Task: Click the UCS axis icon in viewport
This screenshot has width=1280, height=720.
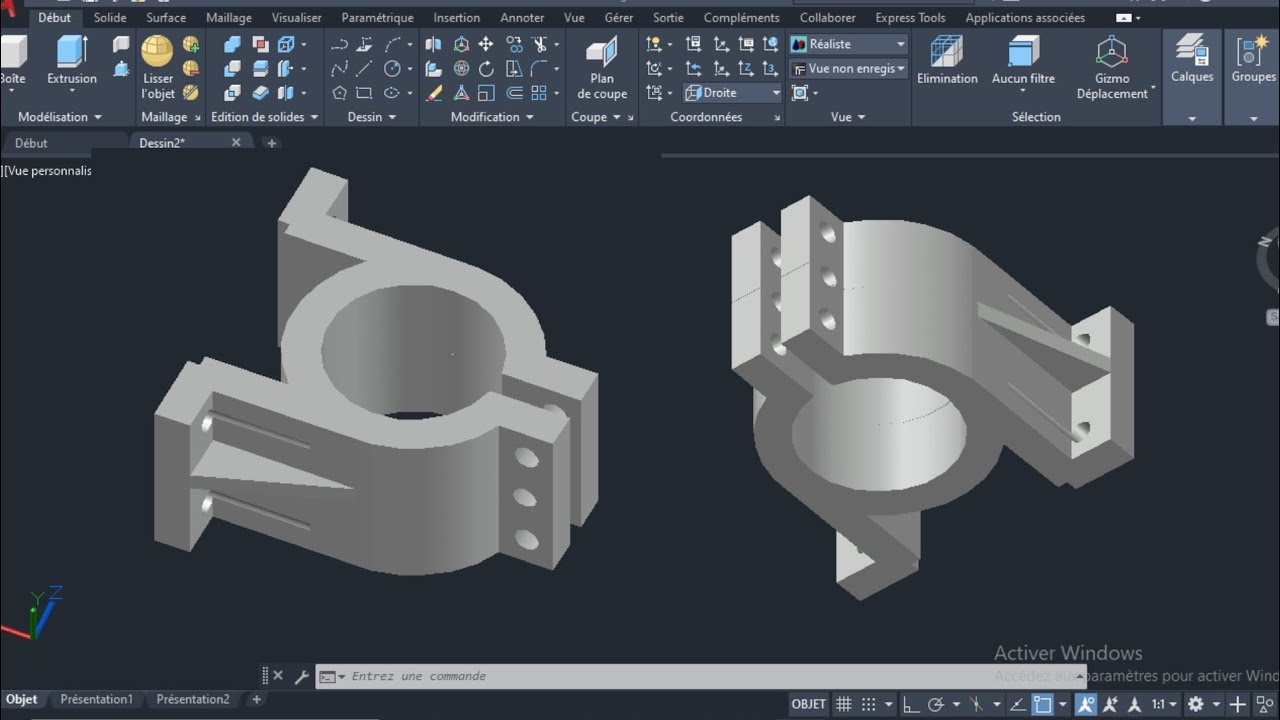Action: tap(32, 613)
